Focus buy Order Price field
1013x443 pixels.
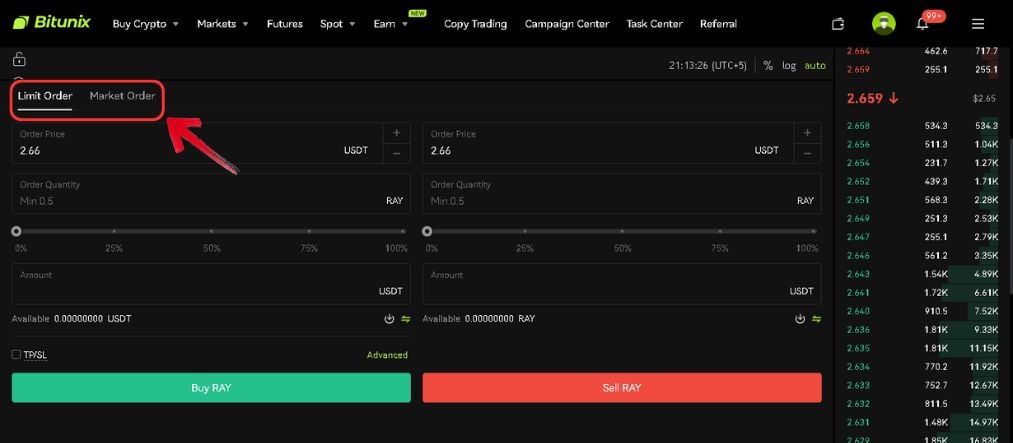pyautogui.click(x=198, y=143)
